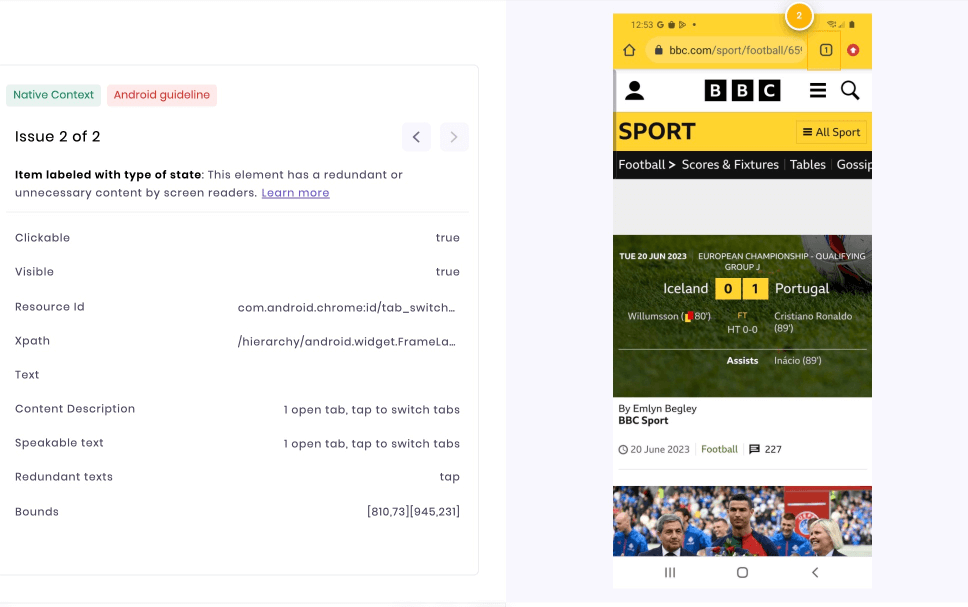Tap the Android recent apps button
968x607 pixels.
tap(670, 573)
